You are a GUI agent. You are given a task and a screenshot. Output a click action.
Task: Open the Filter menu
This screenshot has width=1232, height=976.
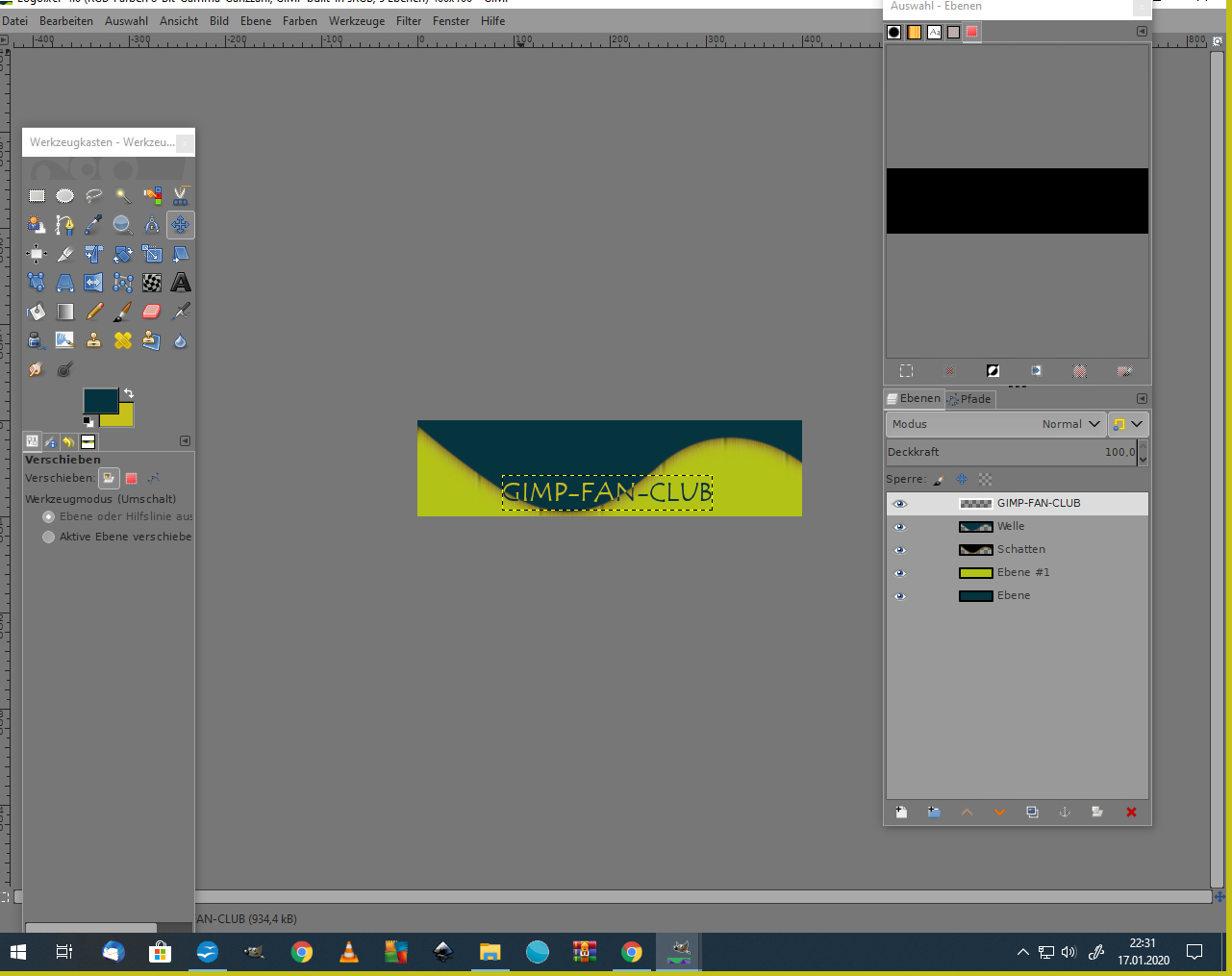[409, 21]
